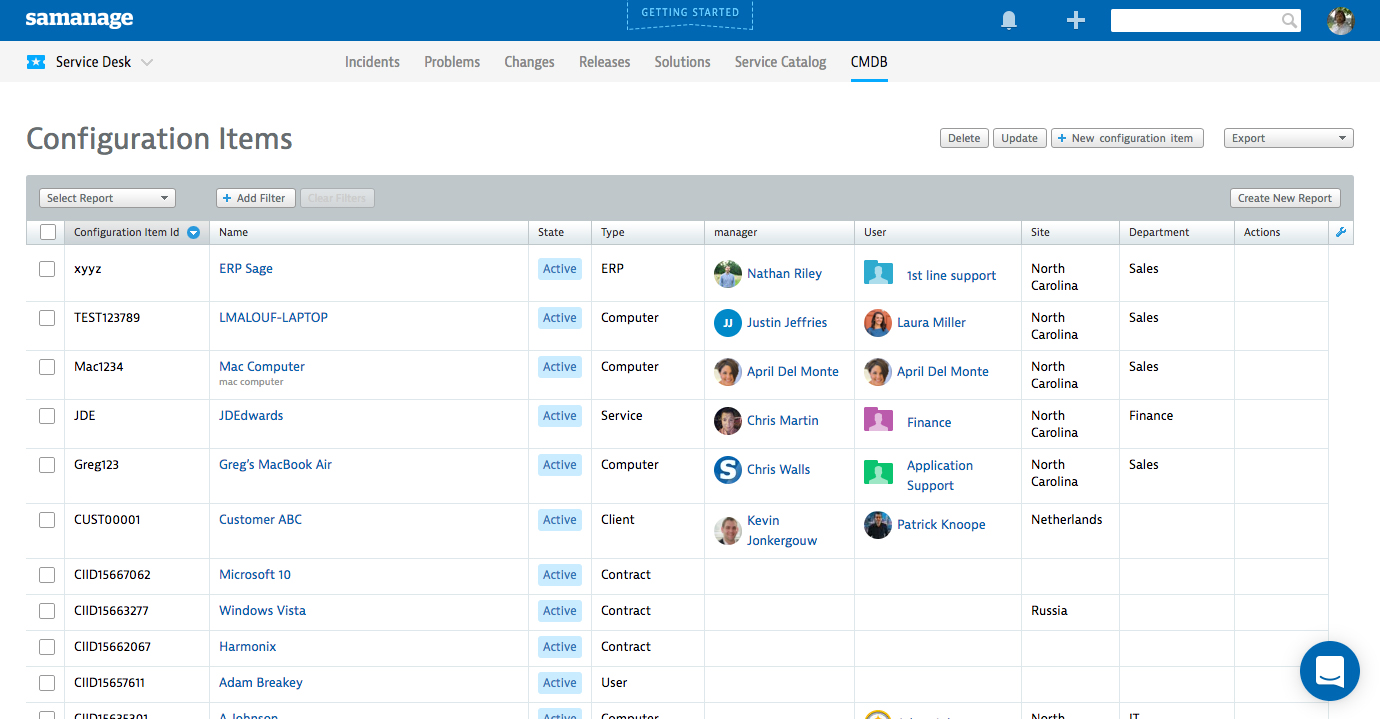This screenshot has width=1380, height=719.
Task: Open the profile avatar menu
Action: tap(1341, 20)
